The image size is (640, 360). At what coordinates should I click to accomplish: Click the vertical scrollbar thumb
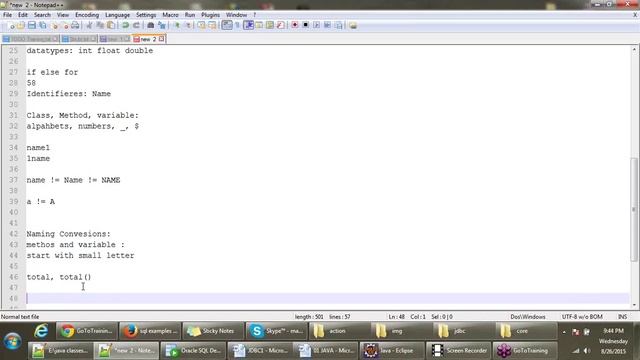tap(634, 209)
